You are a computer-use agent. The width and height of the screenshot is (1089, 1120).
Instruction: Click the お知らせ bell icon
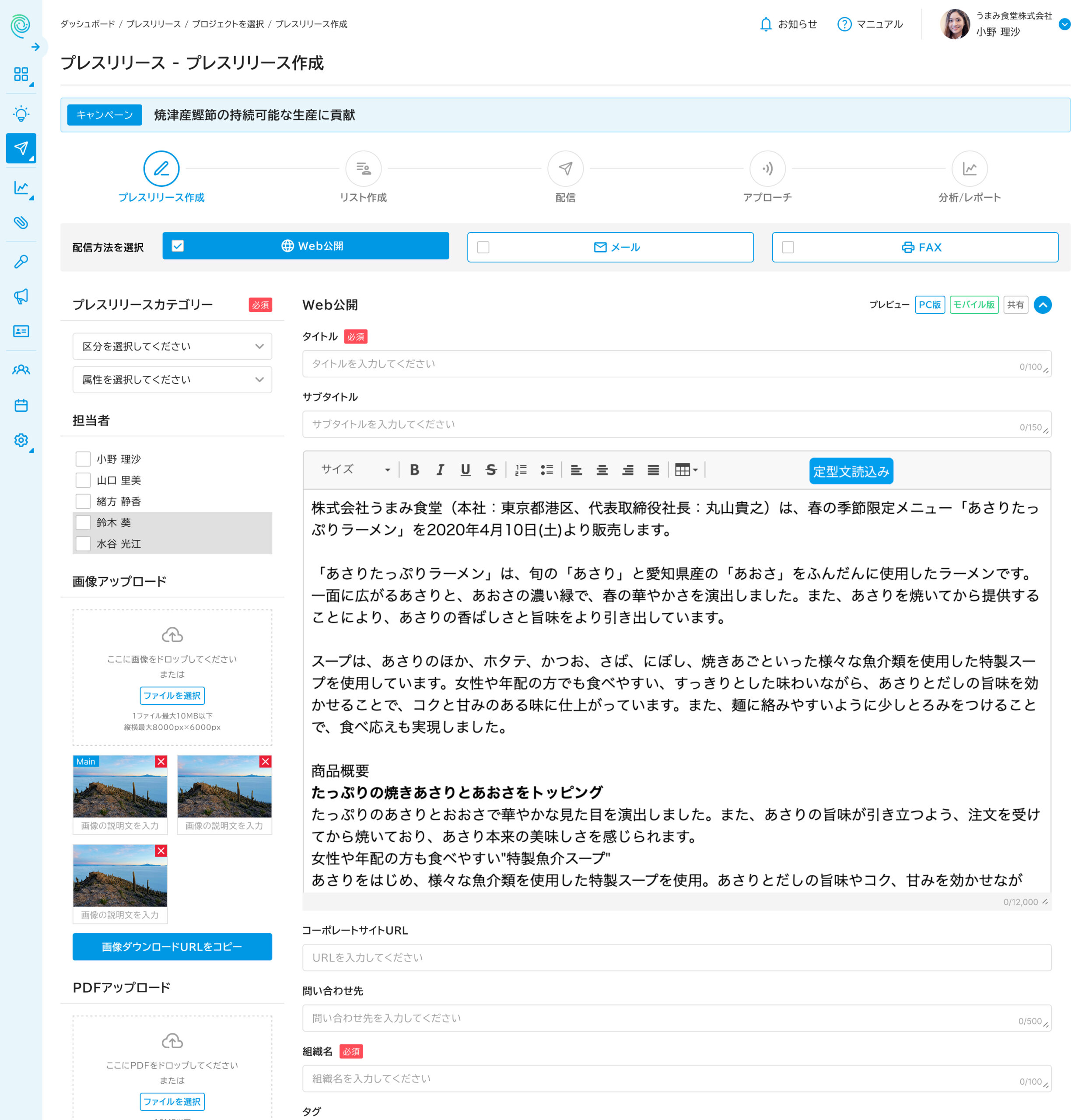(766, 24)
